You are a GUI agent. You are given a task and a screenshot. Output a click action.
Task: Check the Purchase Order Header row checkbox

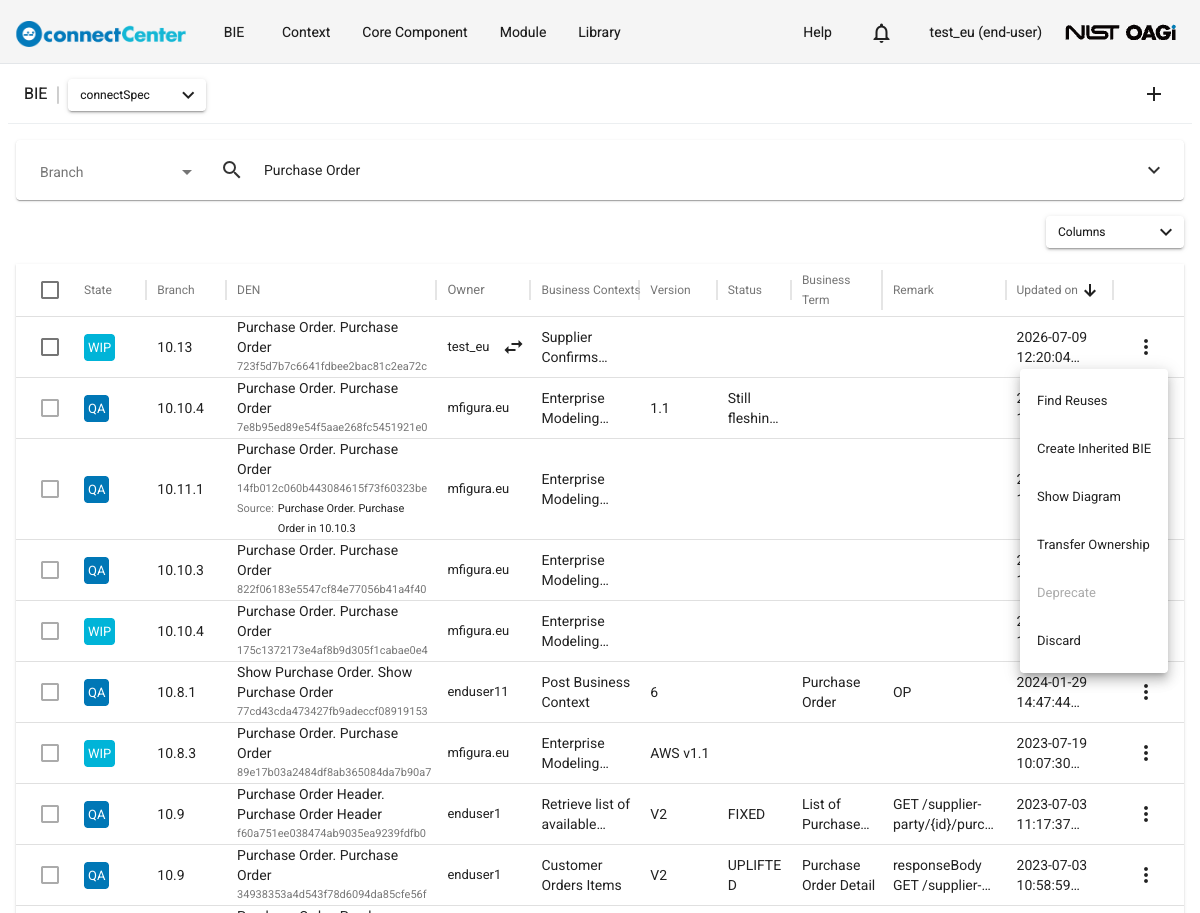(50, 814)
